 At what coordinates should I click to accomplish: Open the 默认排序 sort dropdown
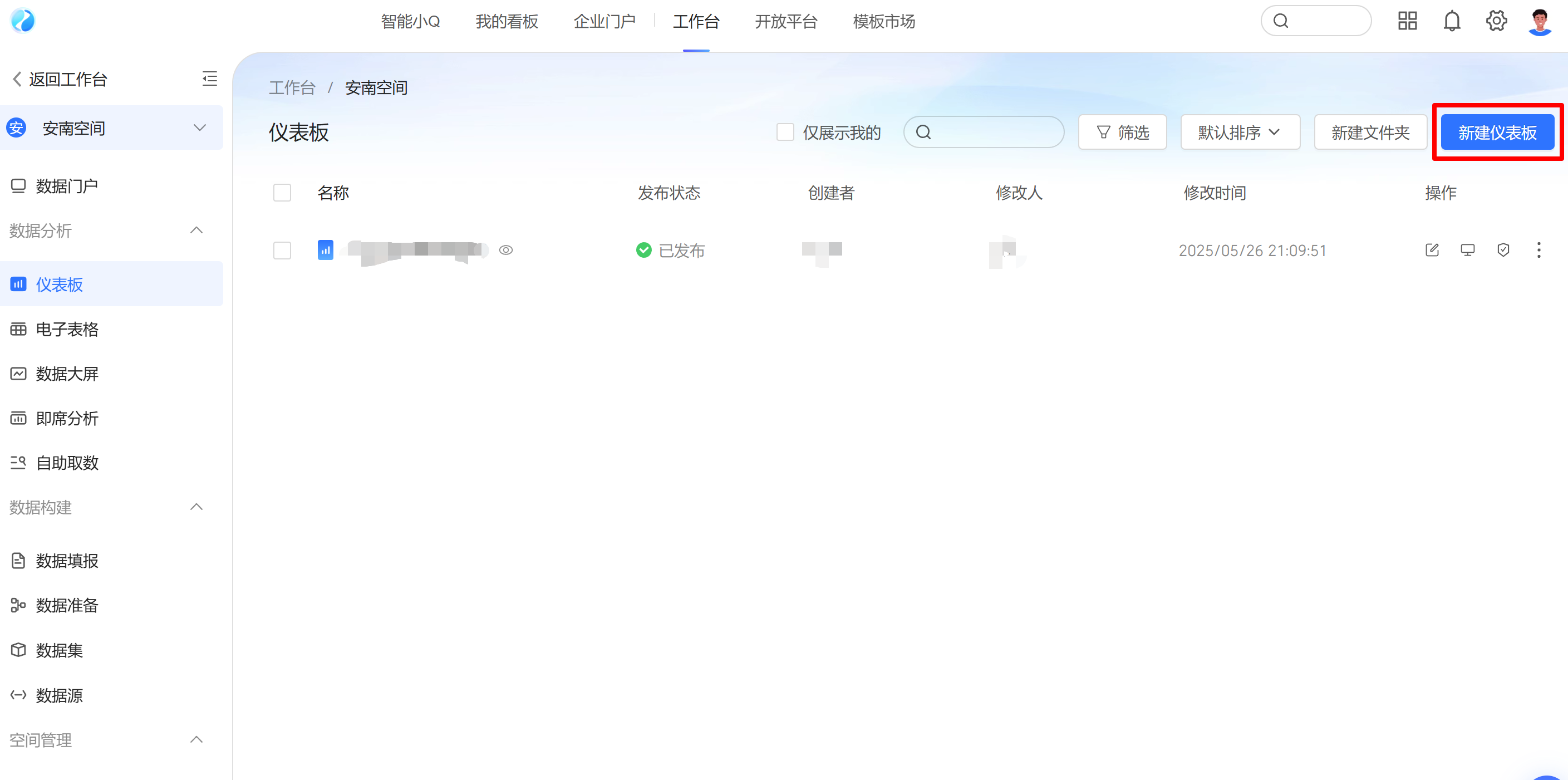[1240, 132]
